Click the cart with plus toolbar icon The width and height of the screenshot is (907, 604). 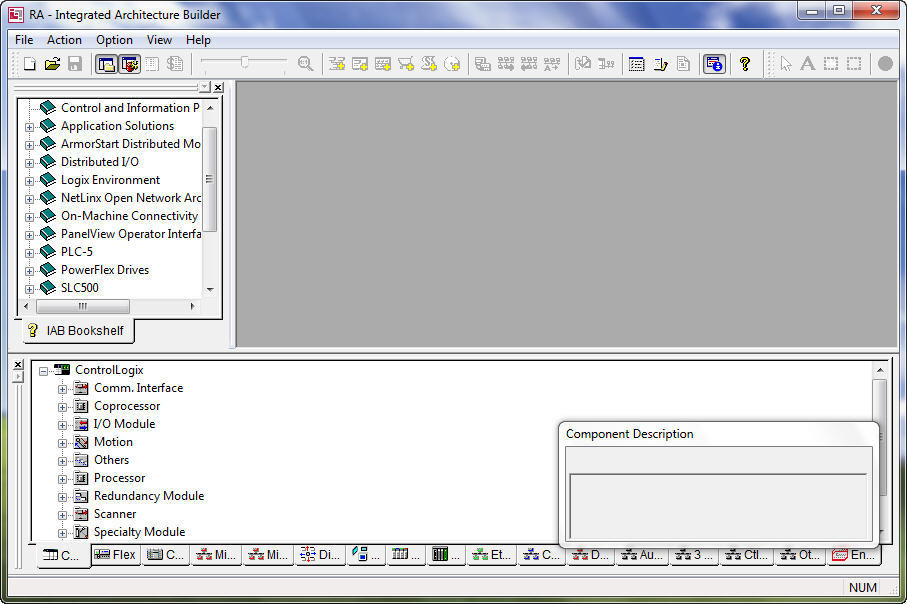coord(406,64)
